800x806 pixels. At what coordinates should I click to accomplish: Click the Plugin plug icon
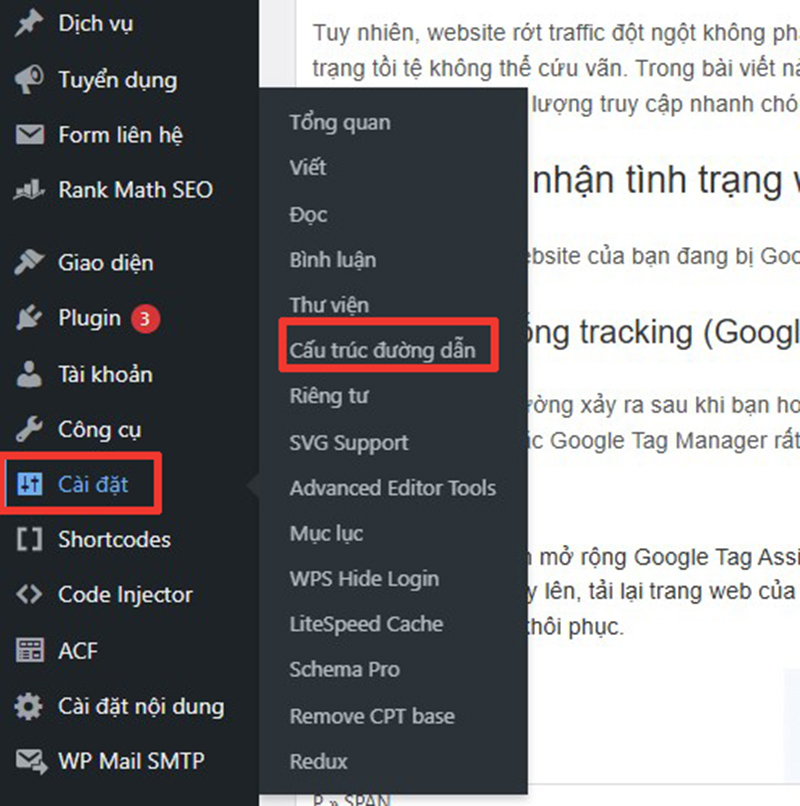tap(29, 318)
